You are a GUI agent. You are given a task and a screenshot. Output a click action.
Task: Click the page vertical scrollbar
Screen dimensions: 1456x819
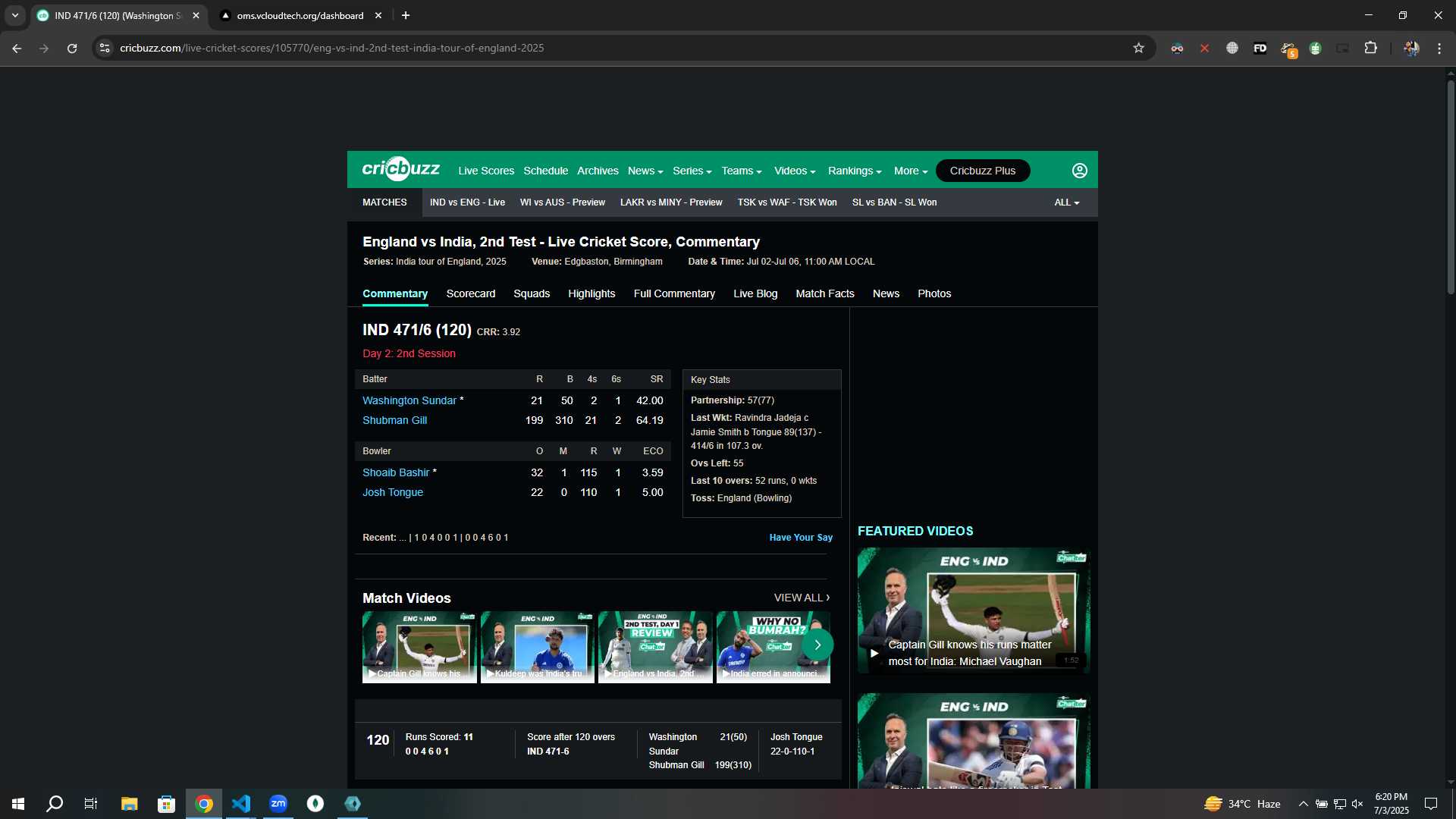[x=1451, y=186]
